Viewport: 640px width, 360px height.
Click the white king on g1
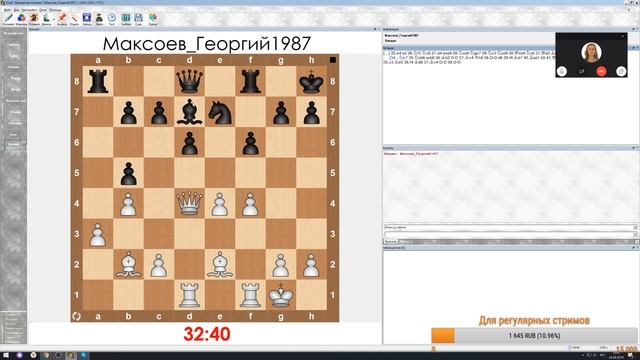coord(281,295)
